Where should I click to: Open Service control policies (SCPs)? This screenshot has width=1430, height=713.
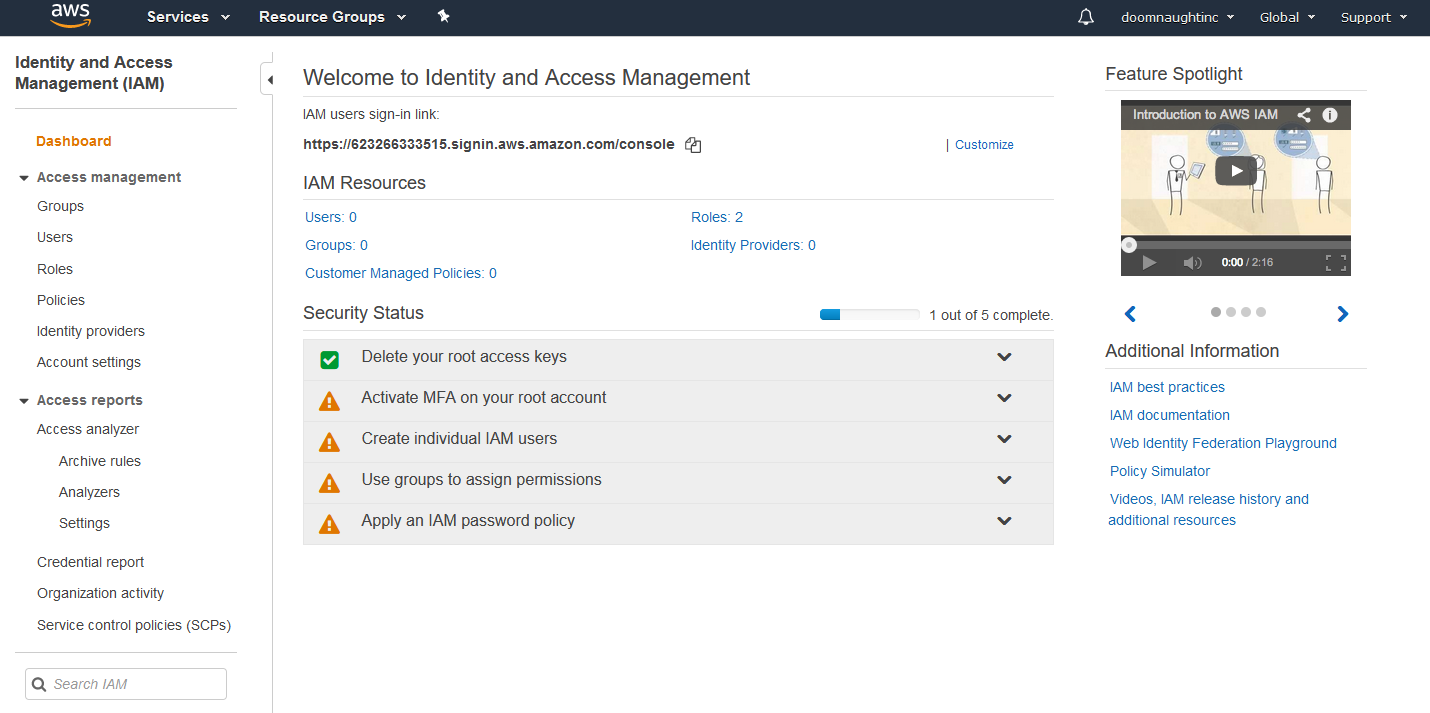point(134,625)
